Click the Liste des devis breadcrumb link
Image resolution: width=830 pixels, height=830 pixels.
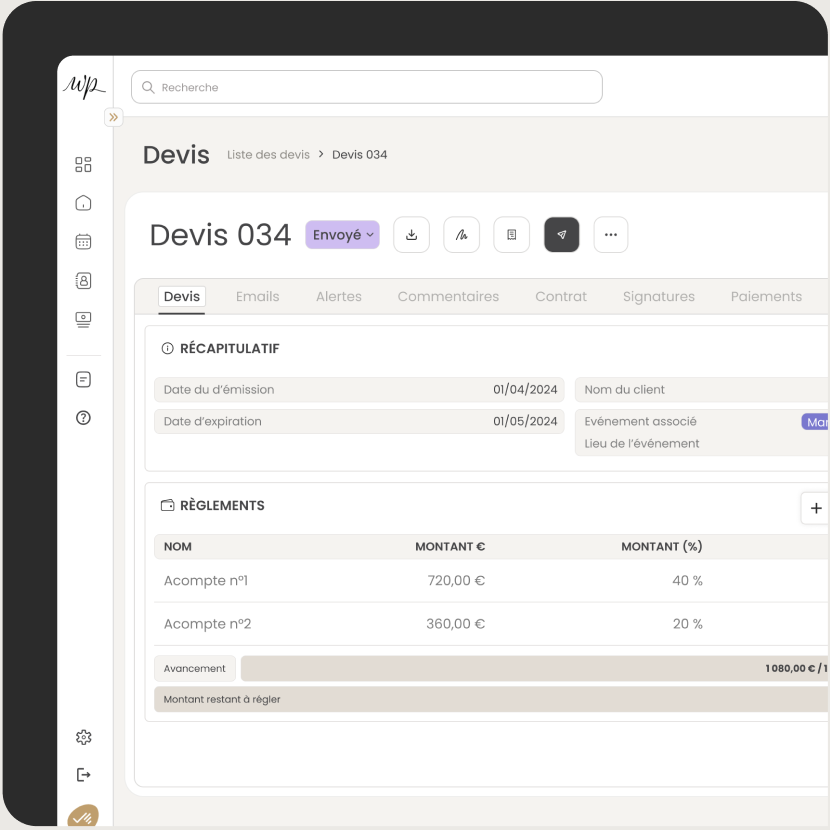tap(268, 155)
